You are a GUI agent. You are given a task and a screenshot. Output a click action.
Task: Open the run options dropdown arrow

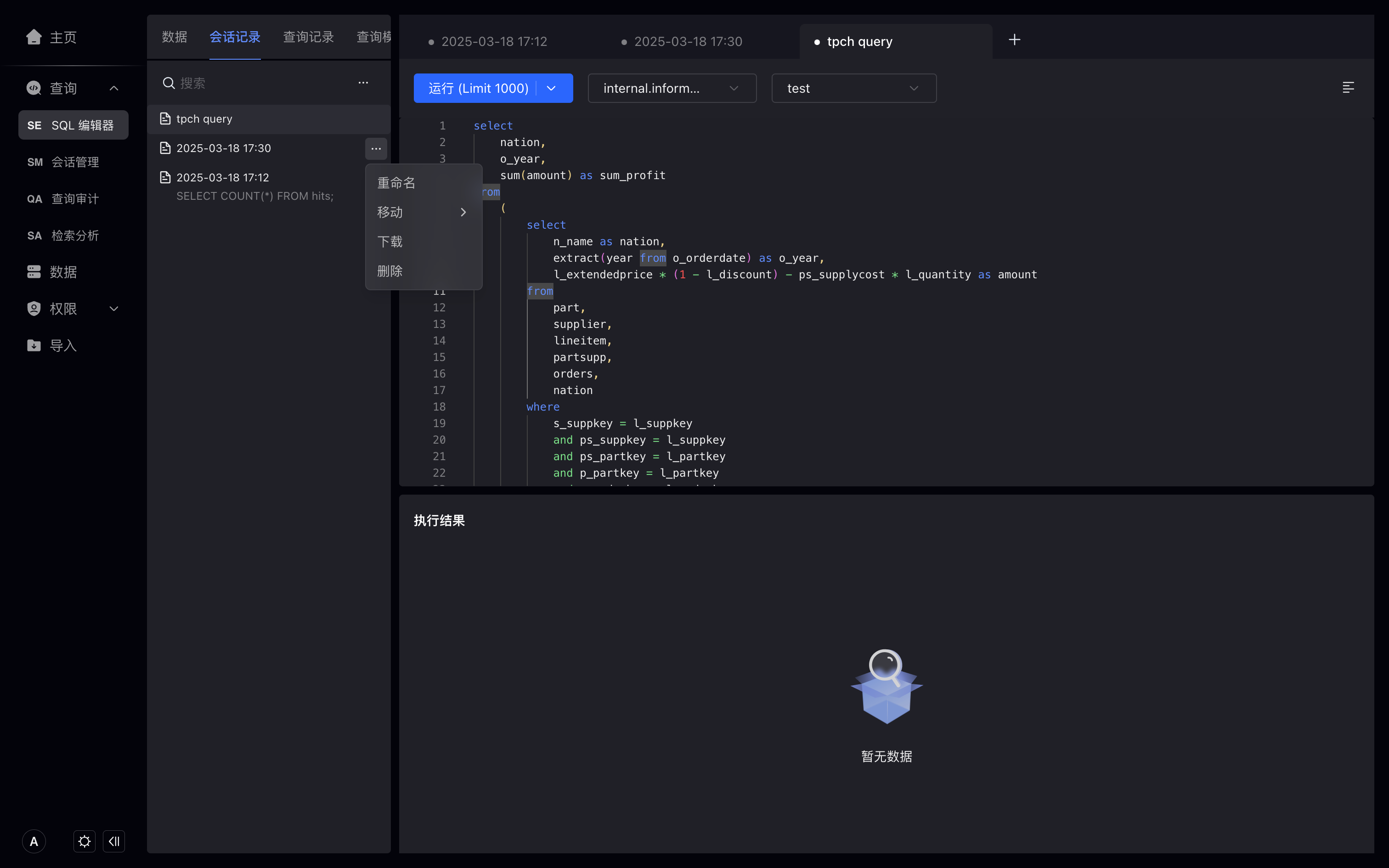[x=552, y=88]
